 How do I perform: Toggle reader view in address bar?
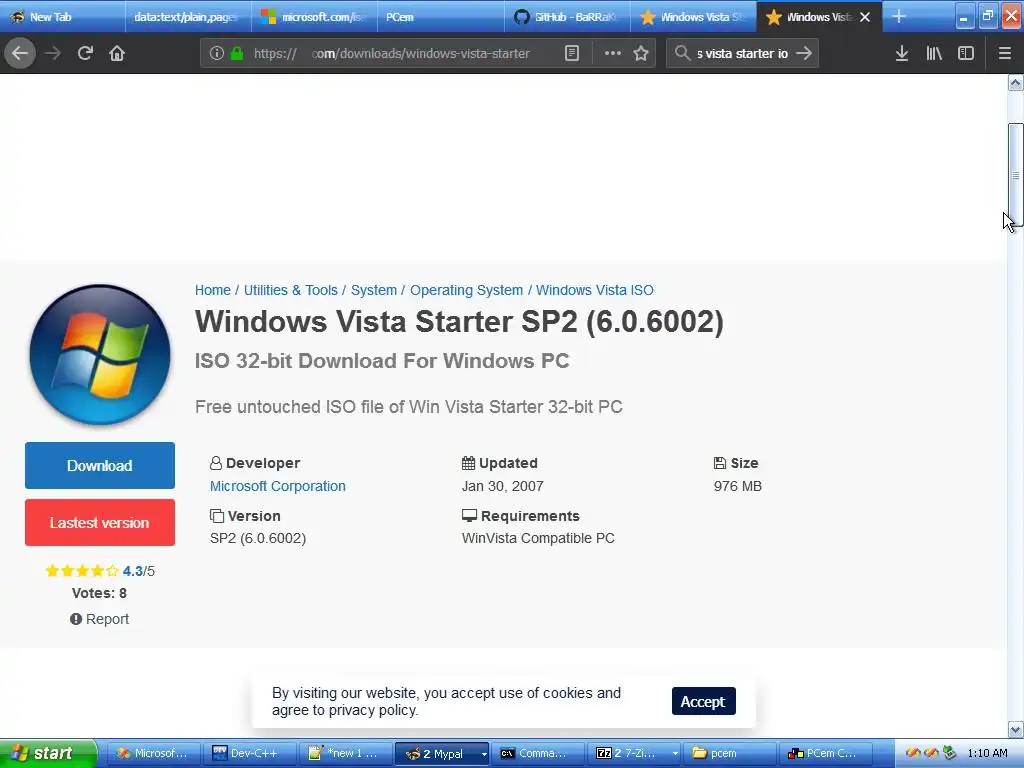pos(571,54)
